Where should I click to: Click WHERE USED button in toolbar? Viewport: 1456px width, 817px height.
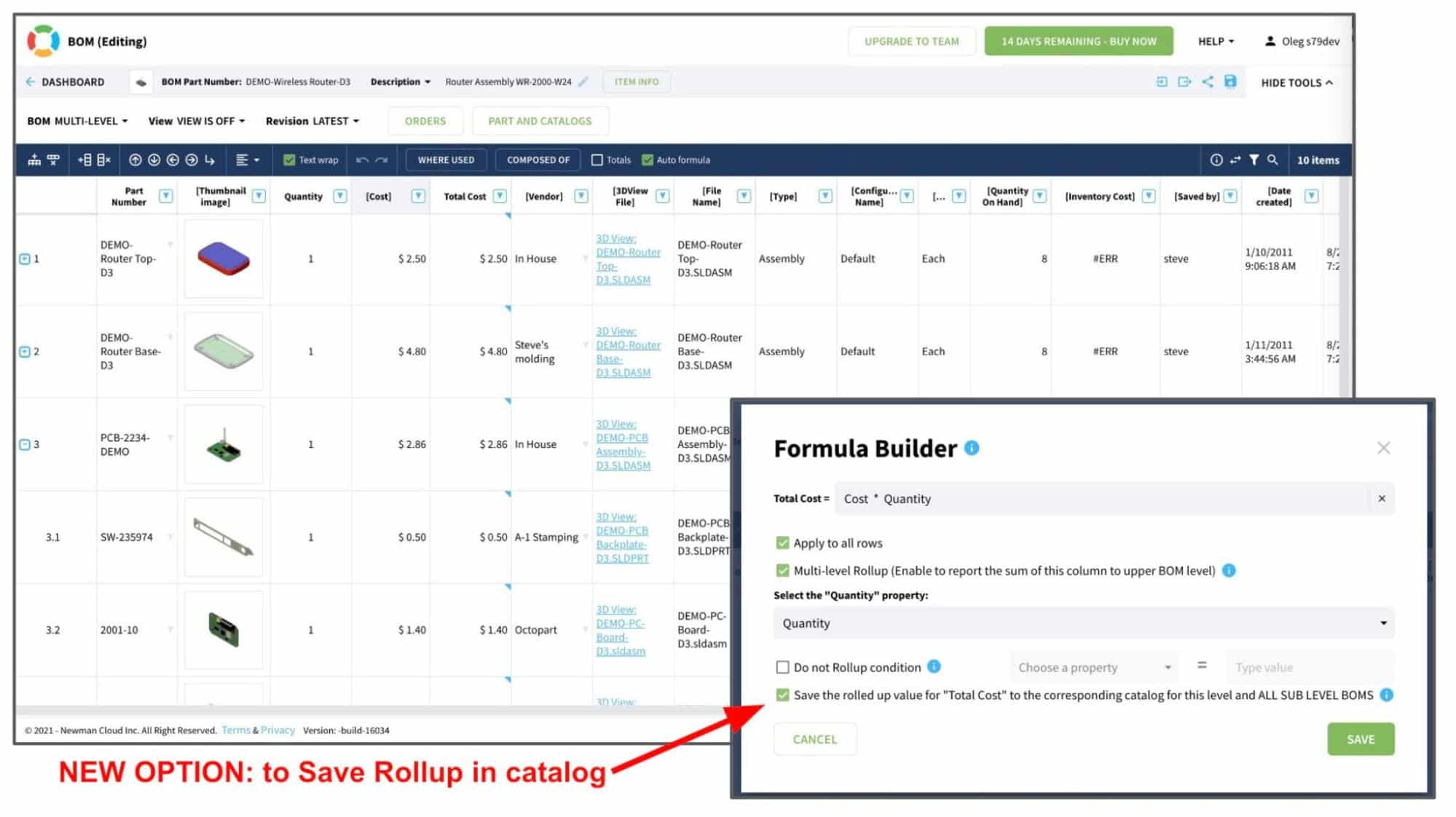[444, 159]
